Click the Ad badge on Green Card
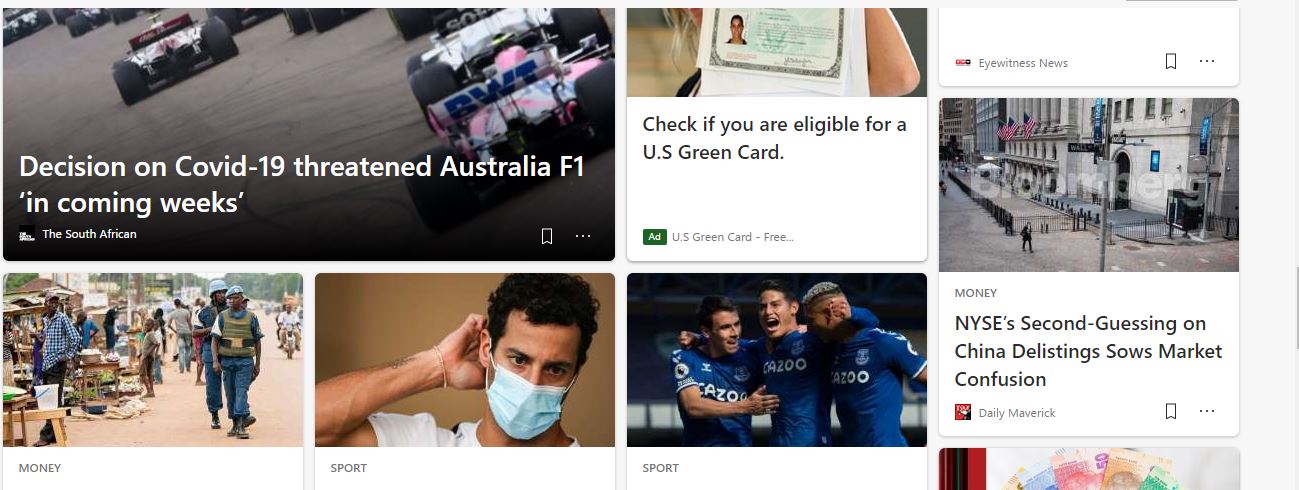 click(654, 237)
